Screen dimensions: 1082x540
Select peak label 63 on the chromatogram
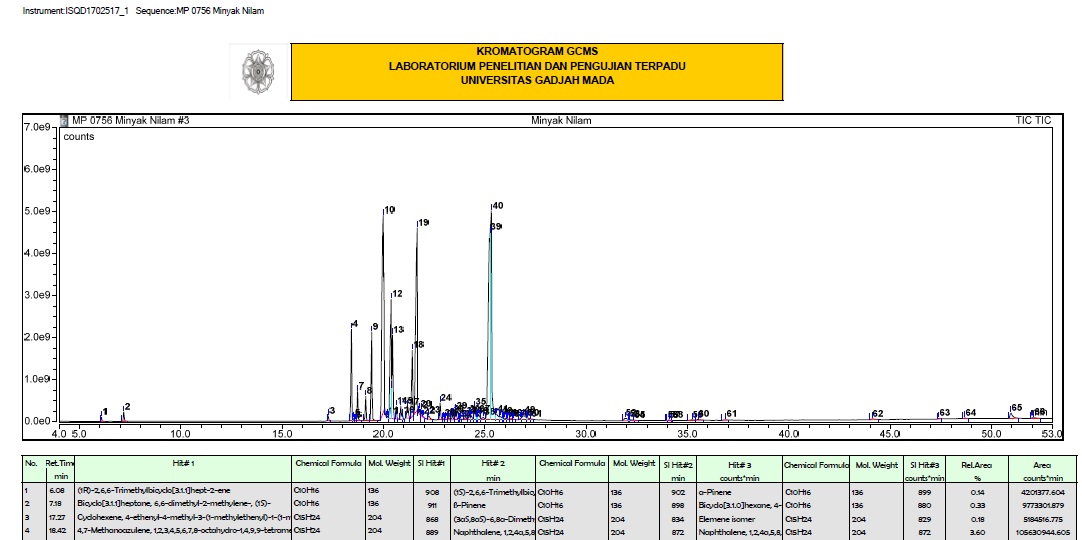[x=945, y=412]
